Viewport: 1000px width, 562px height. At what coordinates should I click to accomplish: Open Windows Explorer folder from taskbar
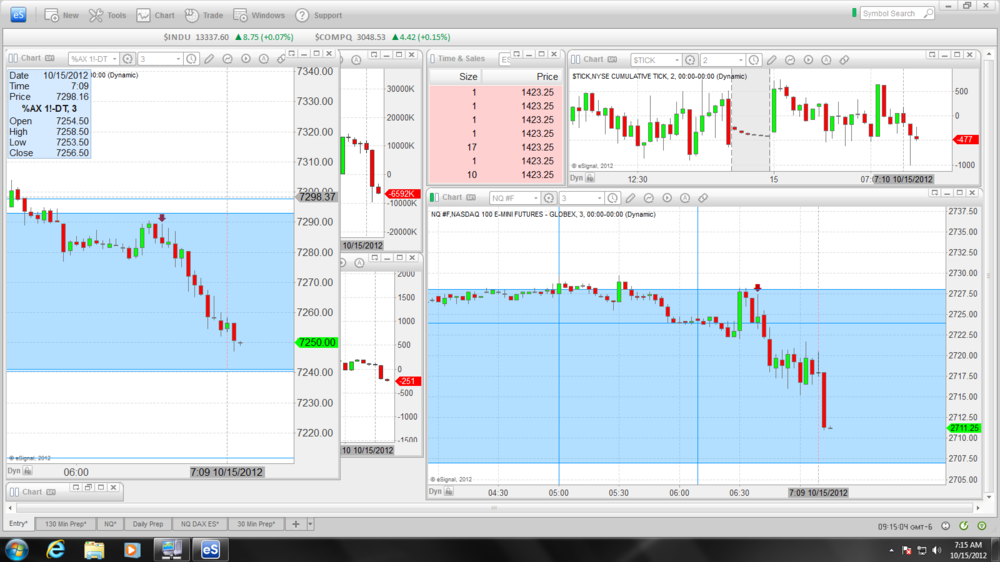pyautogui.click(x=94, y=549)
